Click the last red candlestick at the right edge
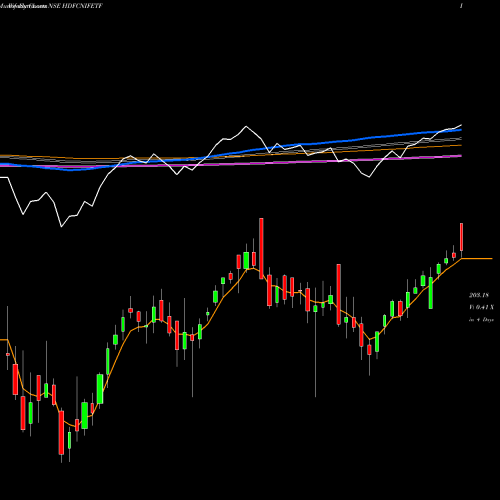 pyautogui.click(x=462, y=237)
